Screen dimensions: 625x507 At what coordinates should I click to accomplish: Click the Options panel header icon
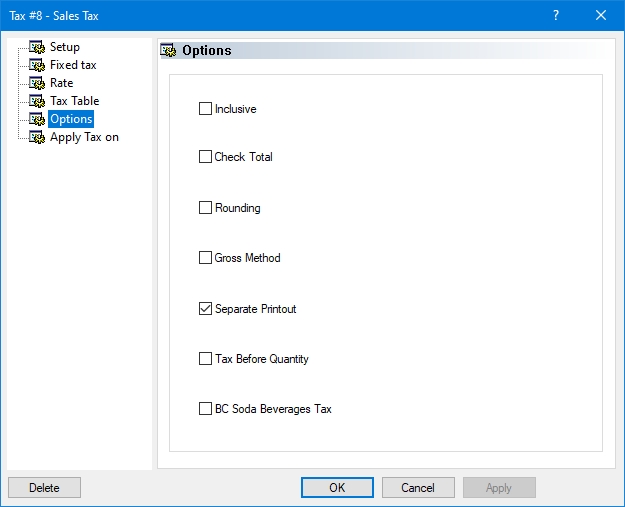[x=170, y=51]
